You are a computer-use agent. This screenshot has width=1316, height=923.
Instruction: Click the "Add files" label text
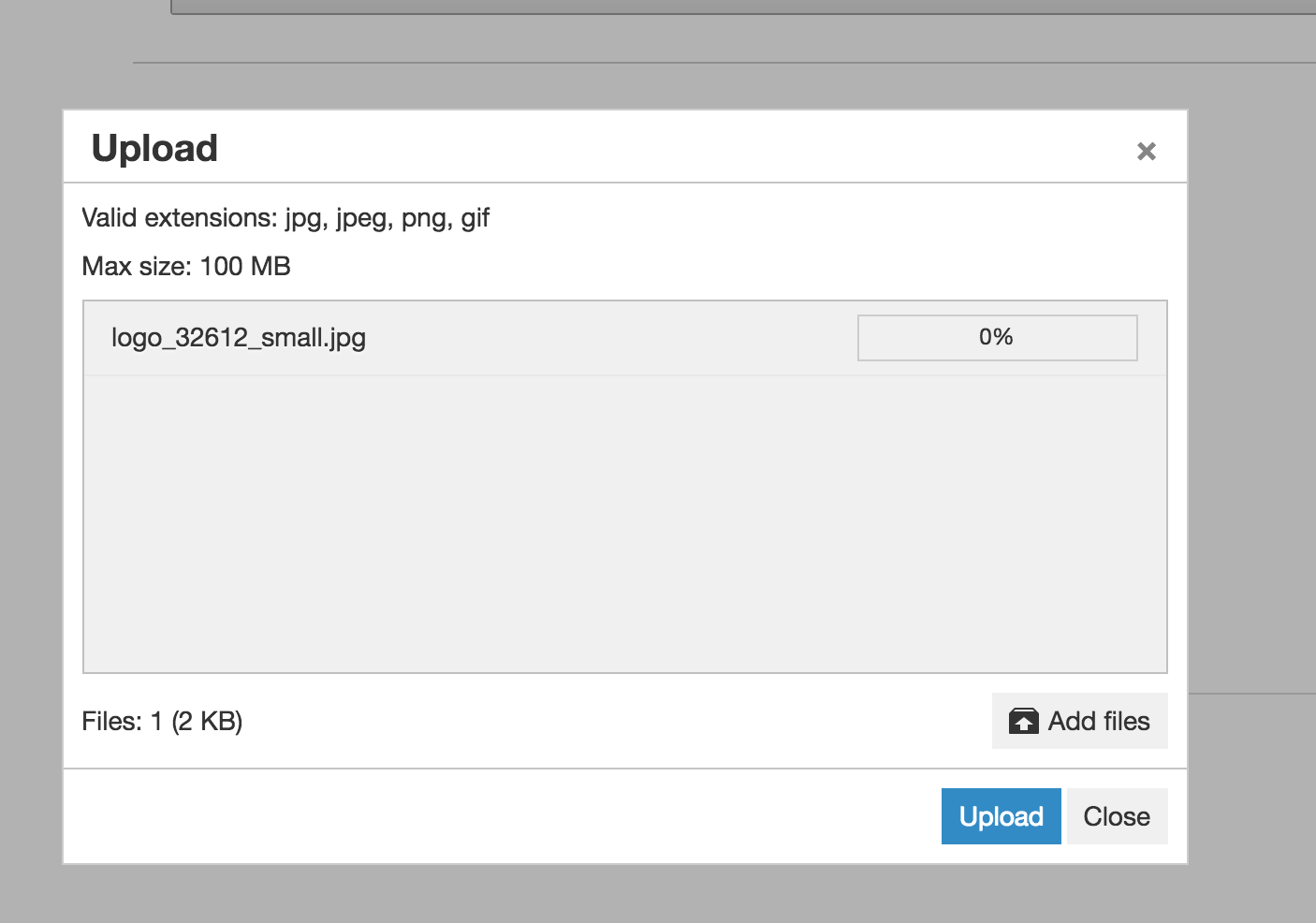pyautogui.click(x=1099, y=721)
